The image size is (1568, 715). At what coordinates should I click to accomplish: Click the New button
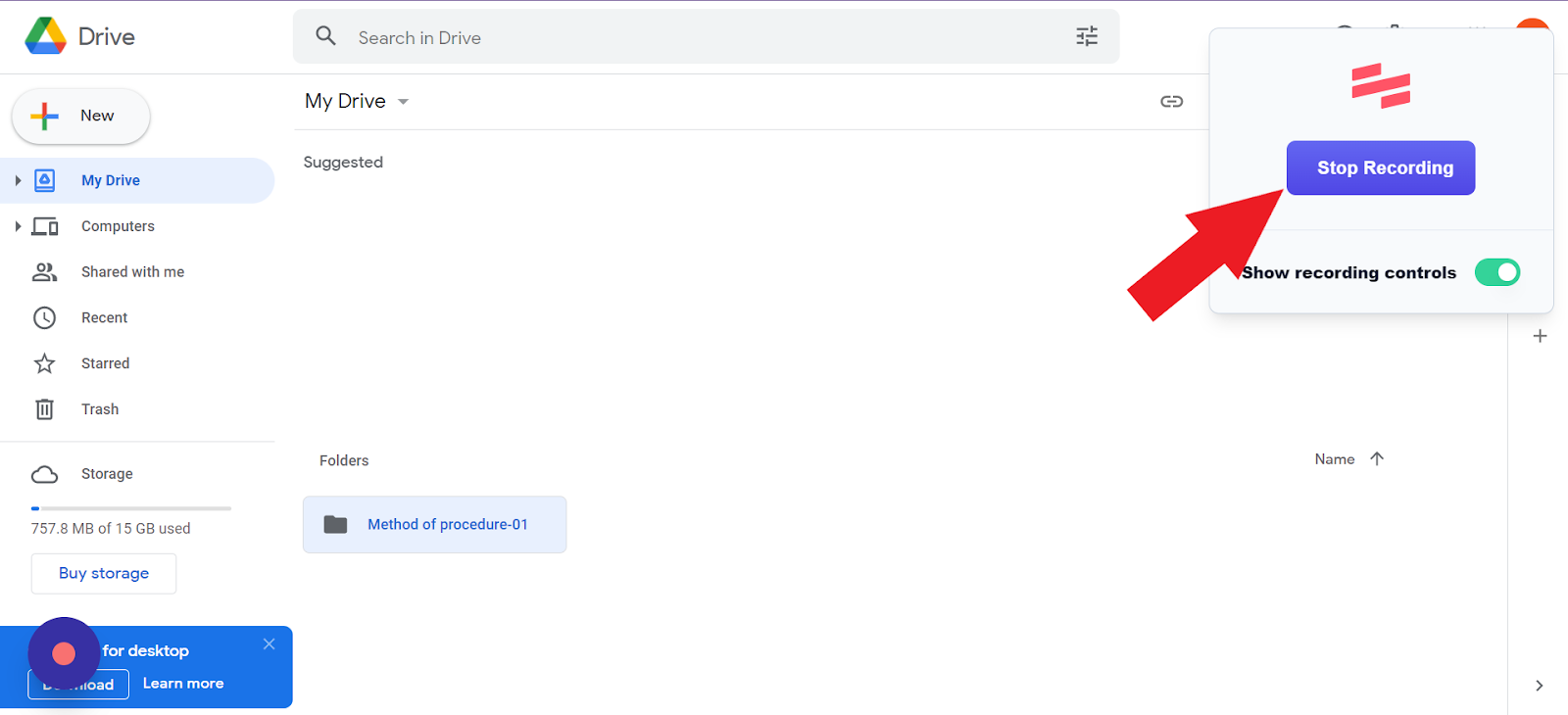(80, 116)
